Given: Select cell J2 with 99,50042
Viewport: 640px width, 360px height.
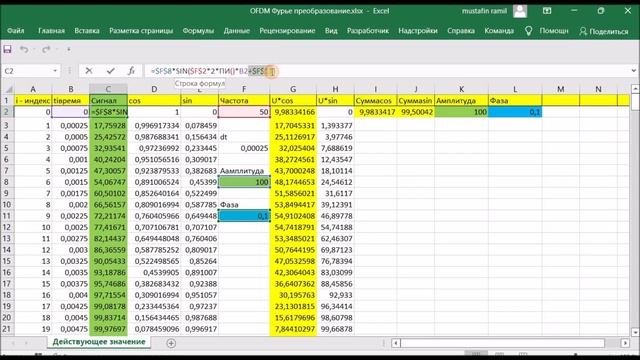Looking at the screenshot, I should pyautogui.click(x=416, y=112).
